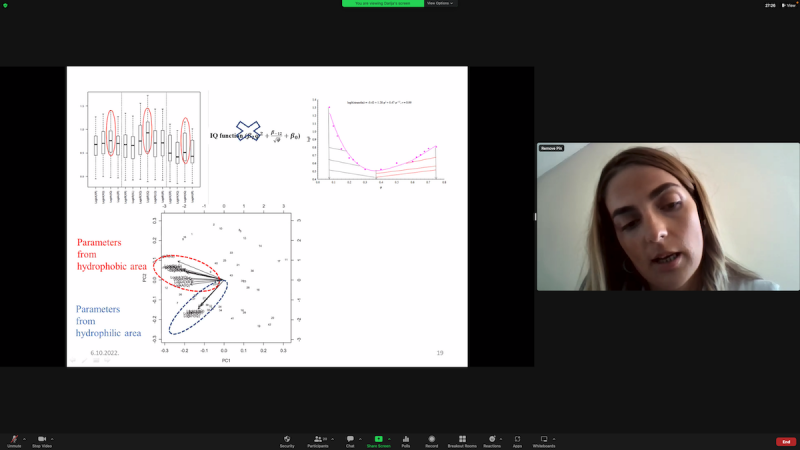The image size is (800, 450).
Task: Expand audio options arrow beside Unmute
Action: point(25,438)
